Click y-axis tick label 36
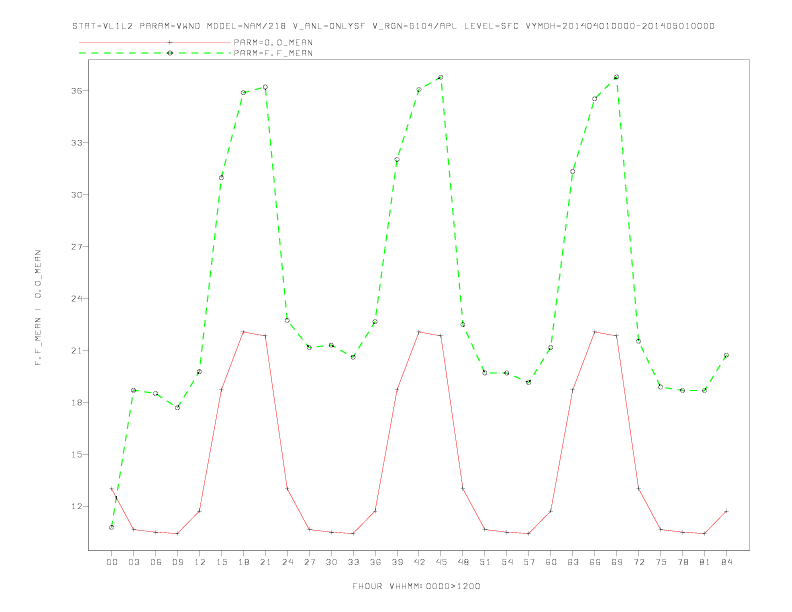 pos(77,91)
